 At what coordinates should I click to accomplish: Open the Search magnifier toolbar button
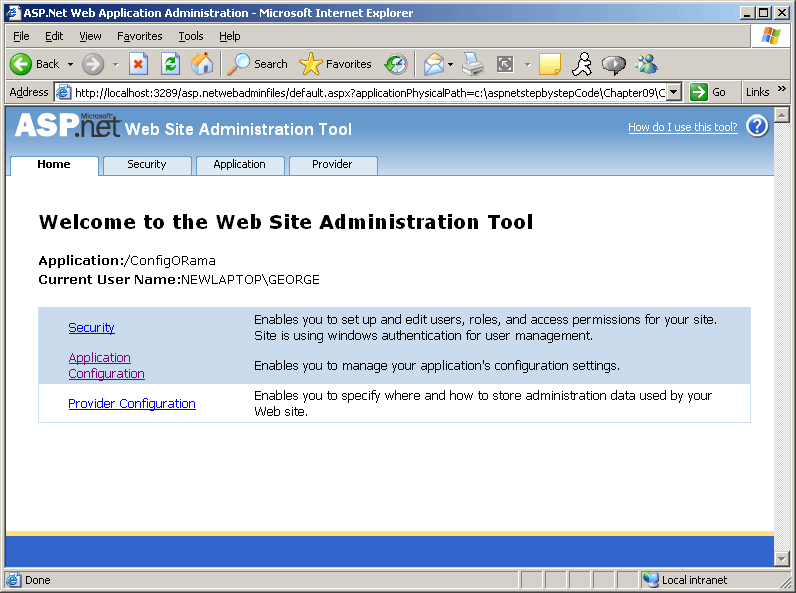[x=257, y=64]
